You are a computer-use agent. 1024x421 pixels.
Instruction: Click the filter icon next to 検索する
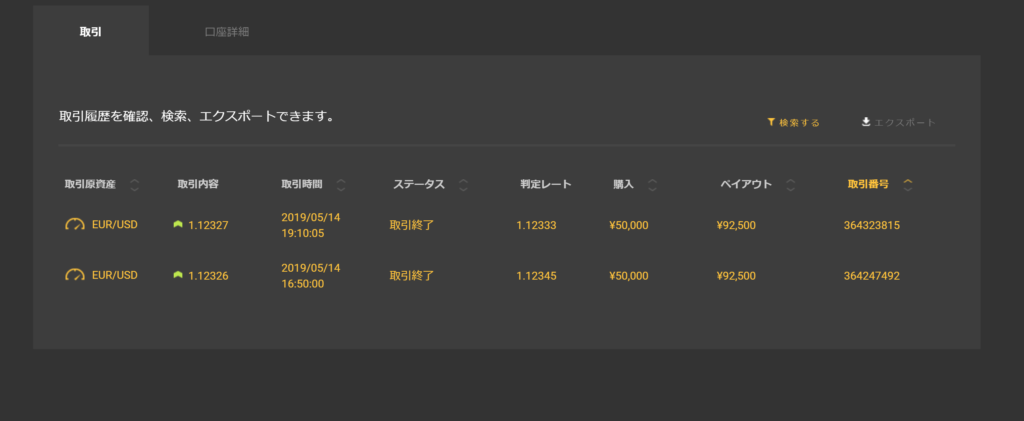click(771, 122)
